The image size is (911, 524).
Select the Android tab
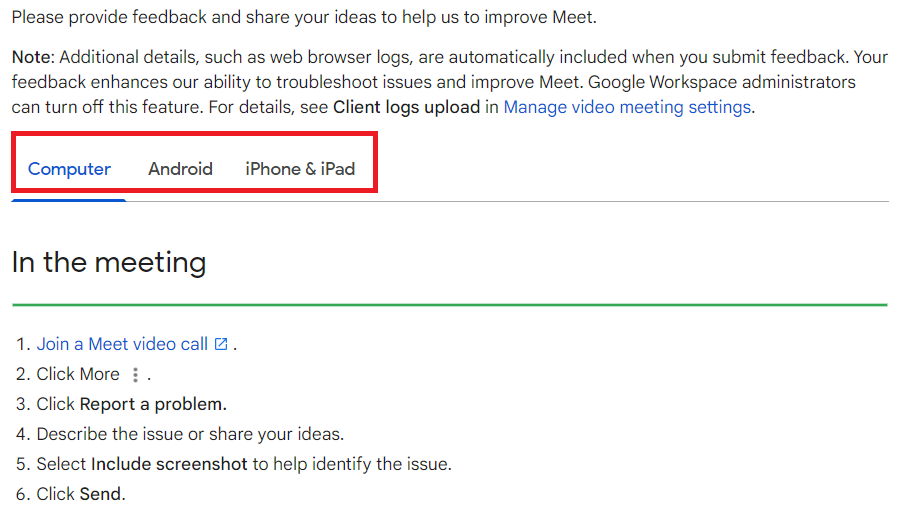point(180,169)
